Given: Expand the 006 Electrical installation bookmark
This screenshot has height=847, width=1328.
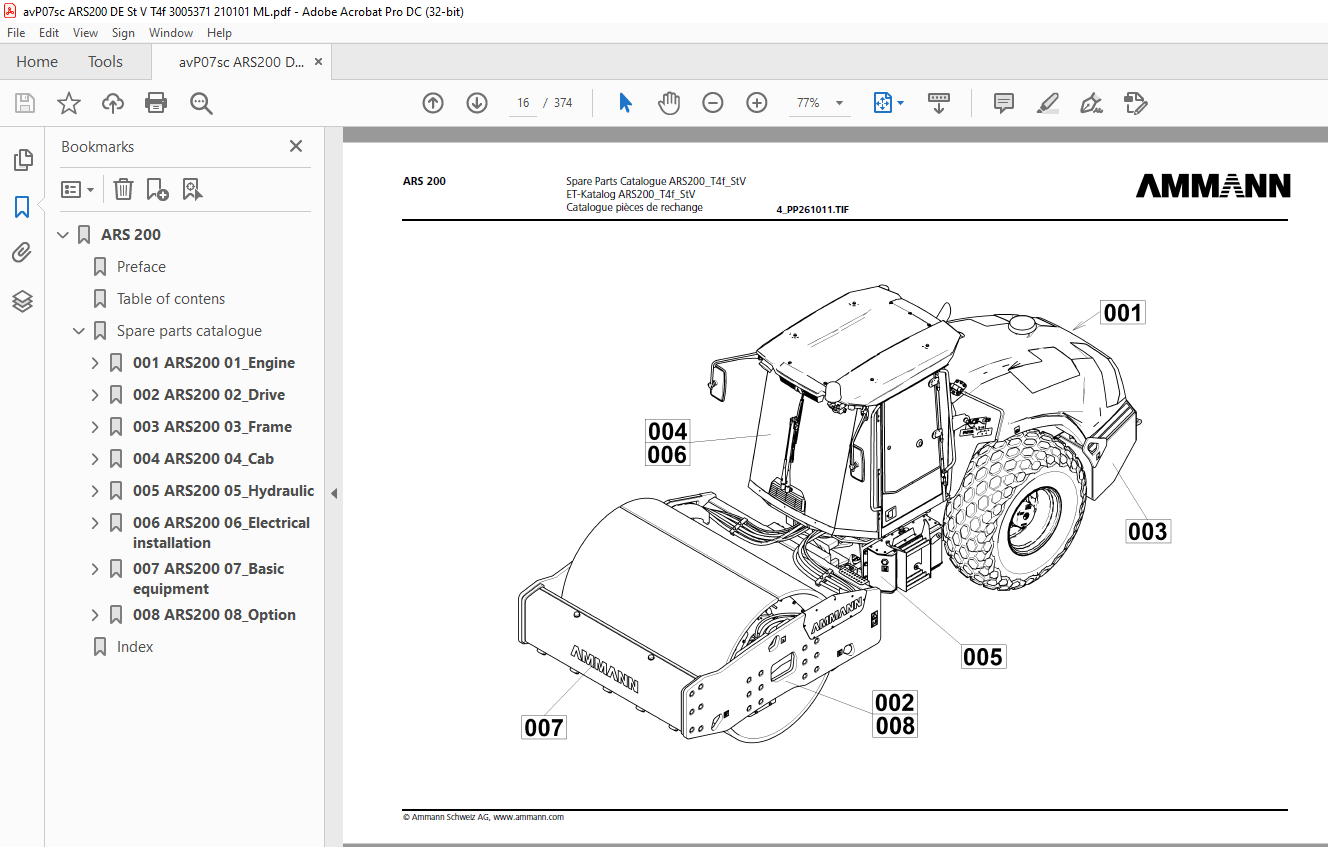Looking at the screenshot, I should point(96,523).
